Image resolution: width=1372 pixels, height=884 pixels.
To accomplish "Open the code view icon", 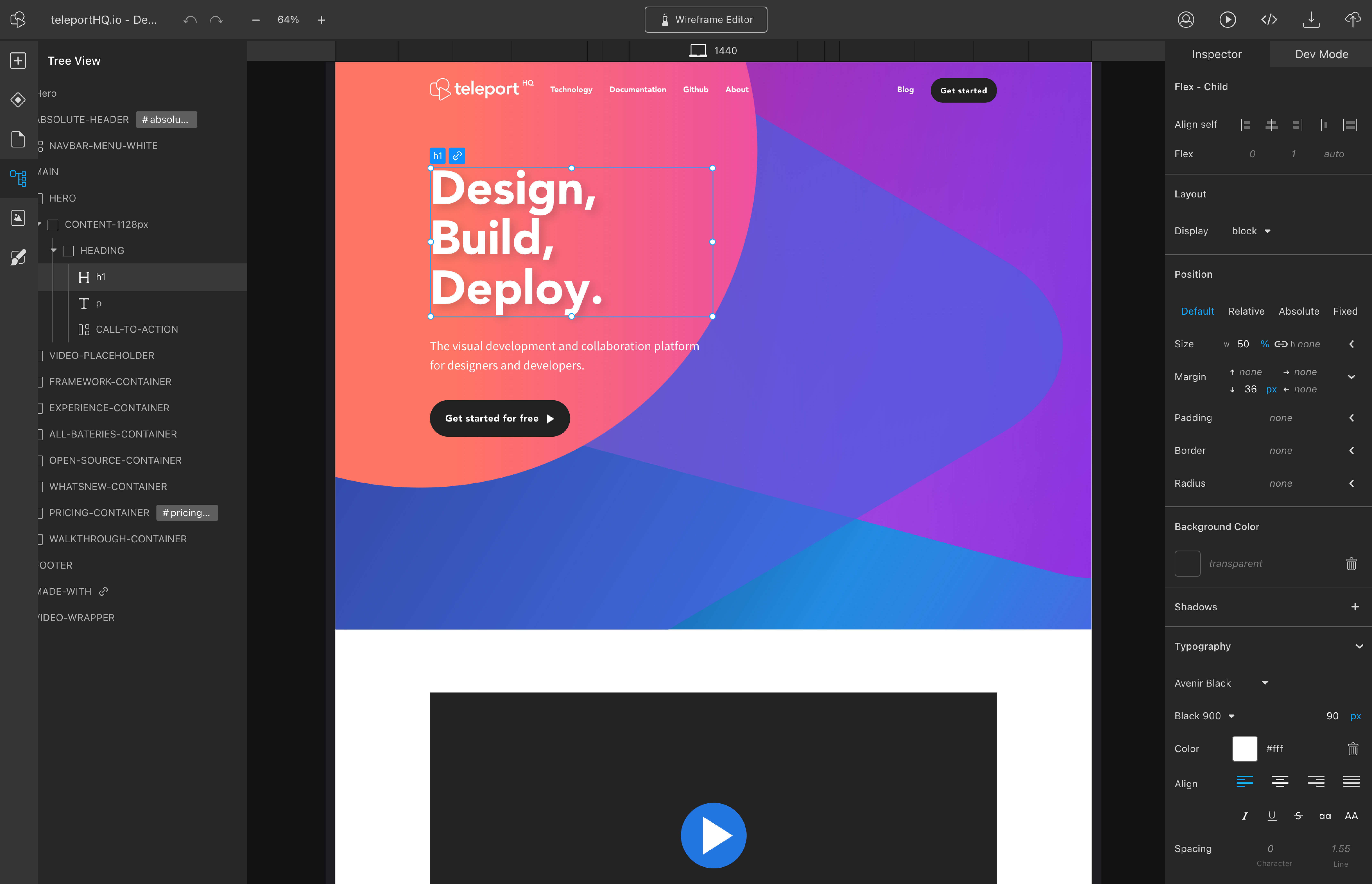I will point(1269,19).
